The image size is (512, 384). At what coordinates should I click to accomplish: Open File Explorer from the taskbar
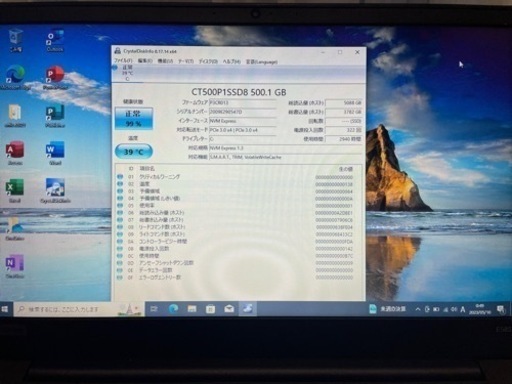point(192,309)
